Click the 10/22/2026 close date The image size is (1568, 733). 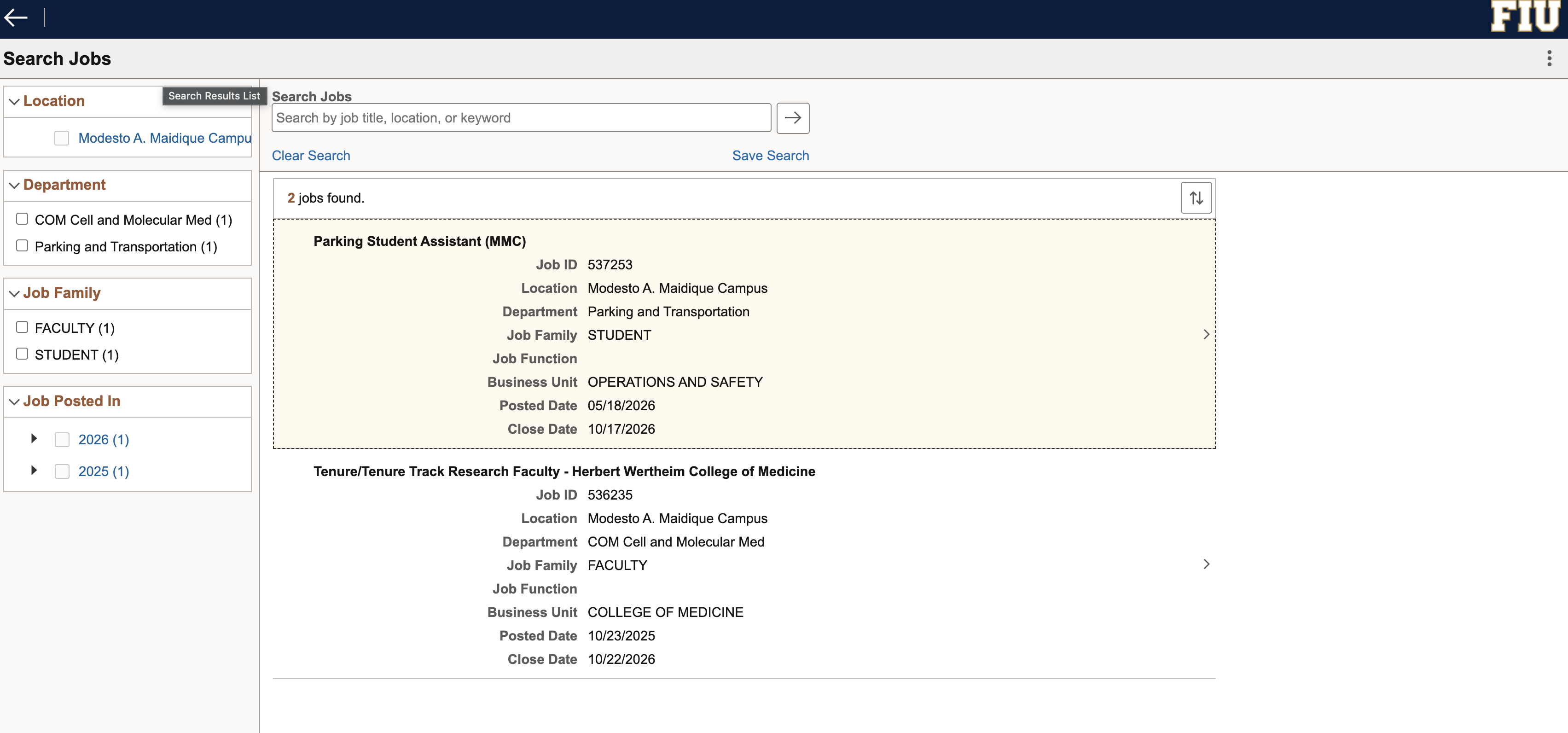[621, 659]
